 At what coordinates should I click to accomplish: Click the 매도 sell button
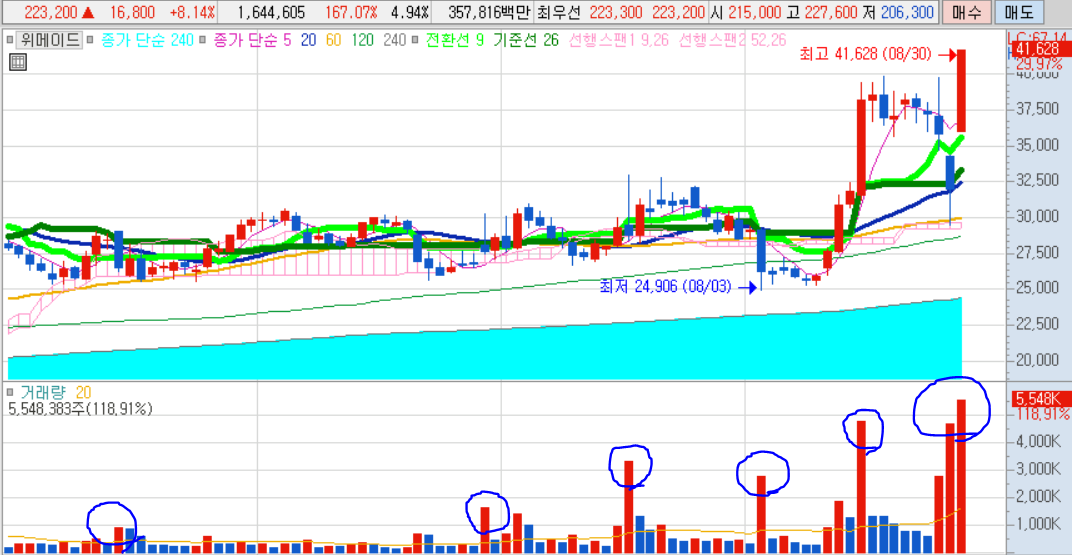coord(1019,12)
